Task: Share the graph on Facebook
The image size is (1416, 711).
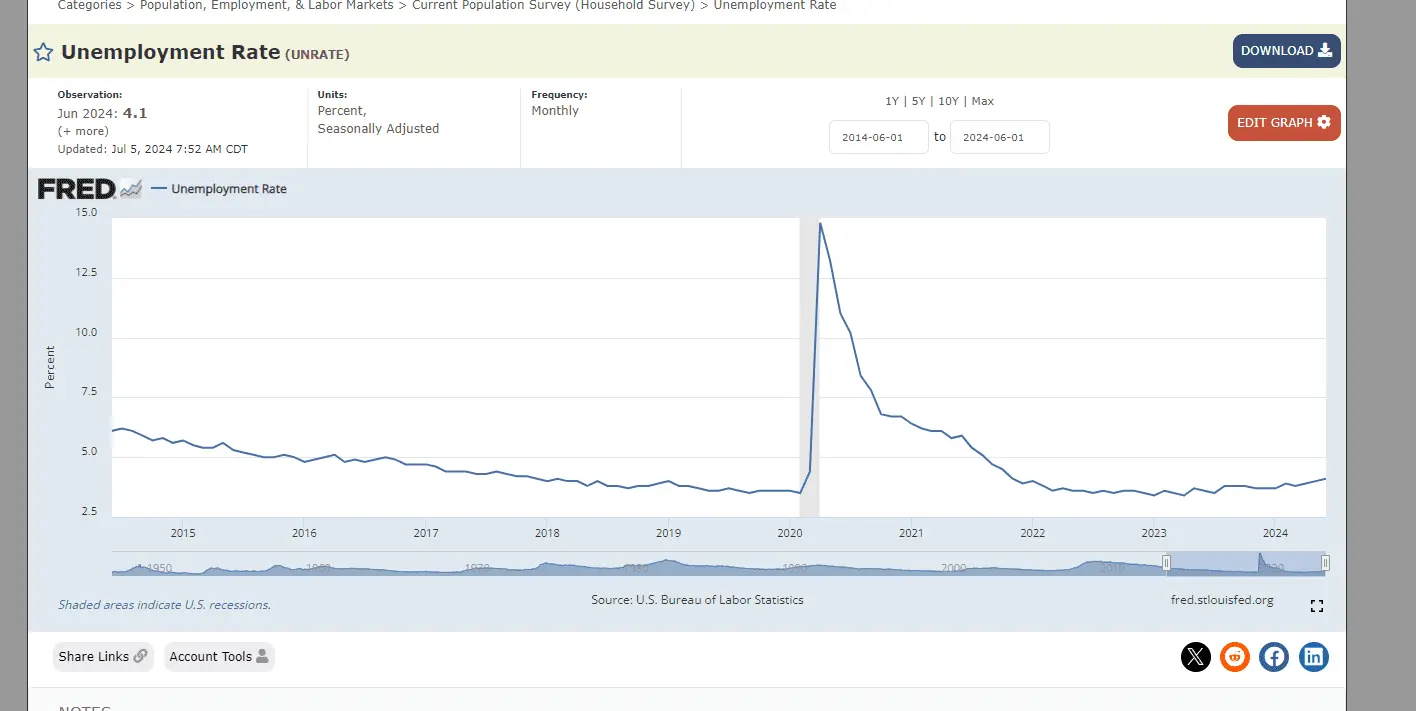Action: pyautogui.click(x=1274, y=657)
